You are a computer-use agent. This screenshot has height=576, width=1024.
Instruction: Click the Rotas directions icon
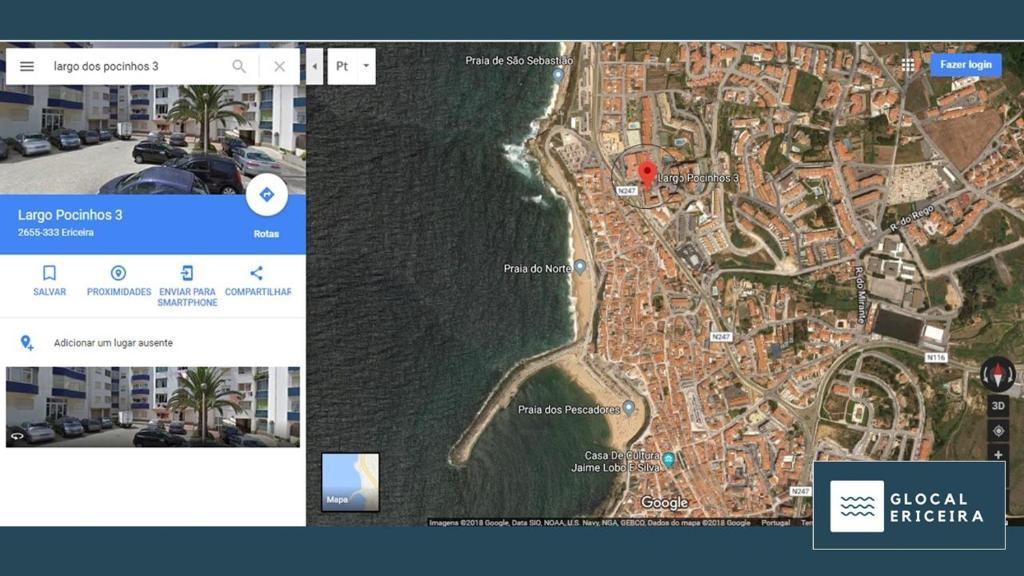[266, 195]
